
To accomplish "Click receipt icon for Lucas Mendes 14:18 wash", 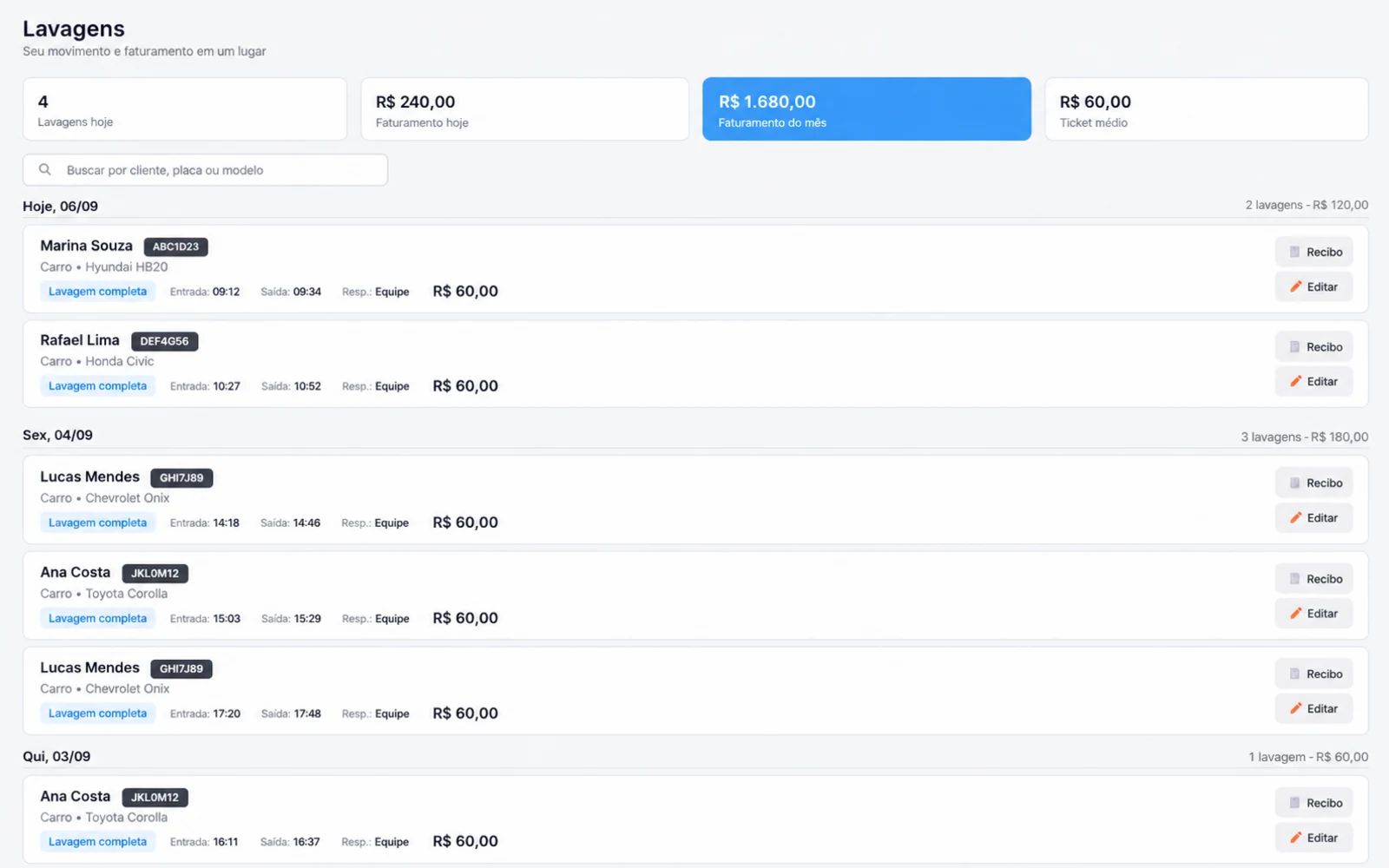I will point(1294,483).
